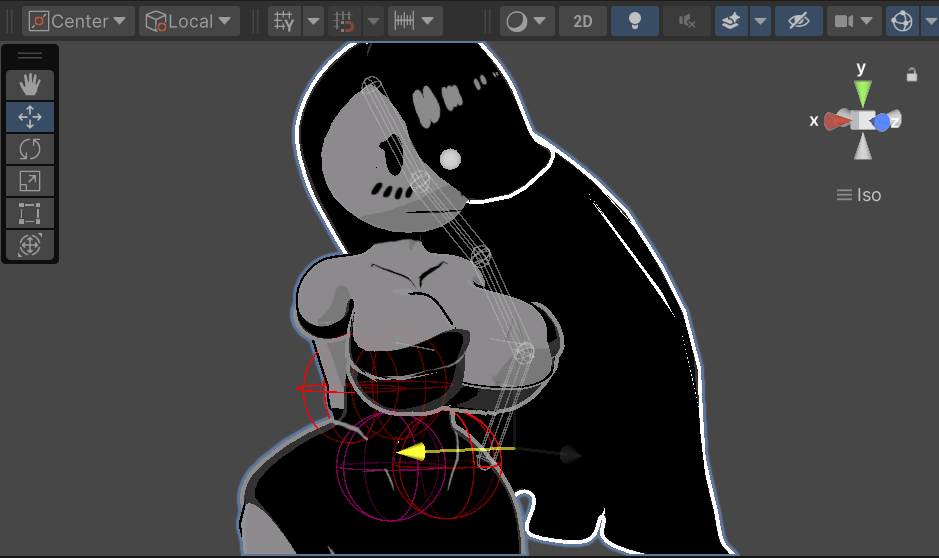The width and height of the screenshot is (939, 558).
Task: Click the blue Z axis cone
Action: [882, 122]
